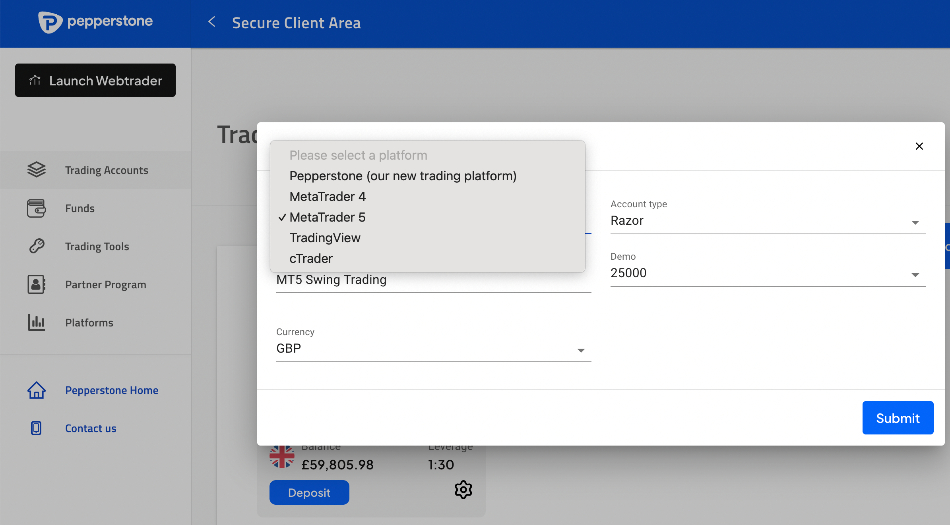Click the MT5 Swing Trading name field
Viewport: 950px width, 525px height.
click(433, 280)
